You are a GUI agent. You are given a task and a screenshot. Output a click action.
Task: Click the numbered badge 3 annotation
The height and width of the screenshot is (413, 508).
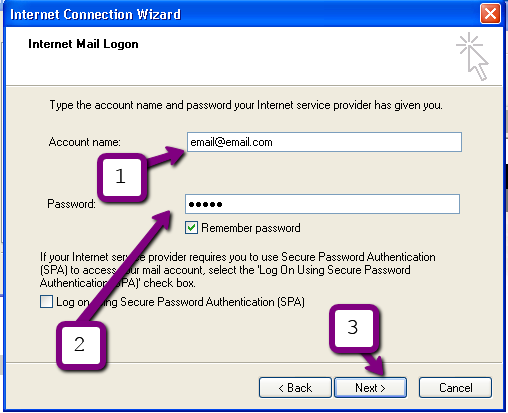354,328
